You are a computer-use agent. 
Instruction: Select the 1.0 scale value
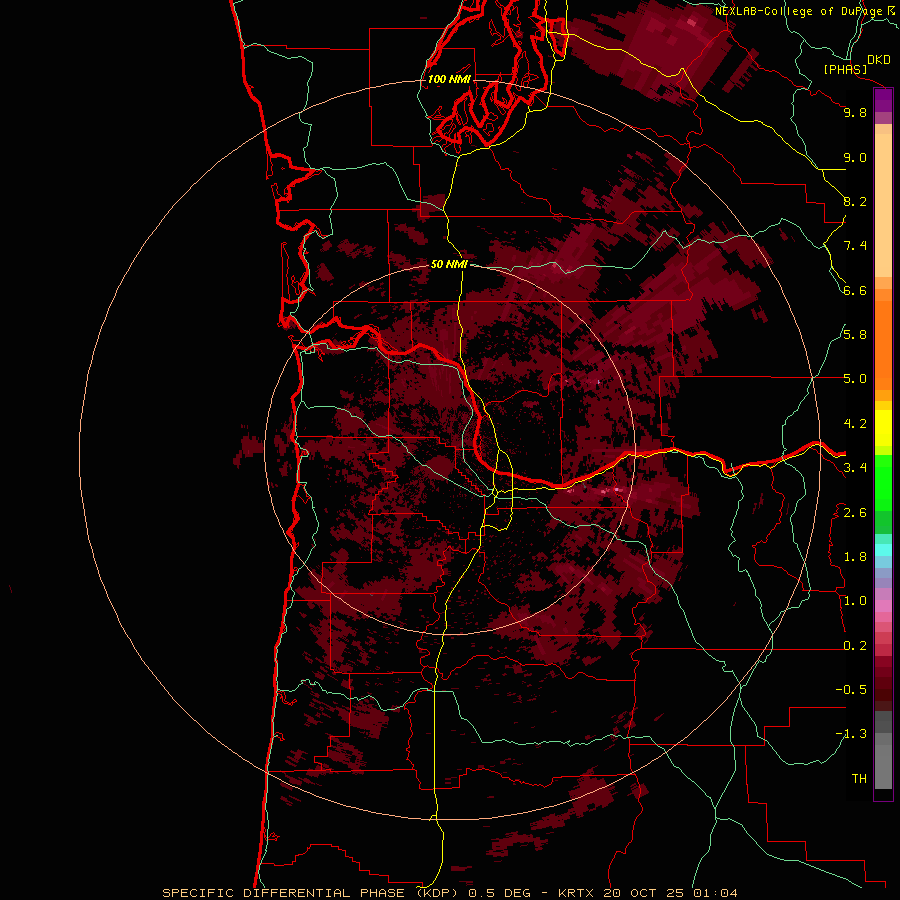tap(855, 601)
